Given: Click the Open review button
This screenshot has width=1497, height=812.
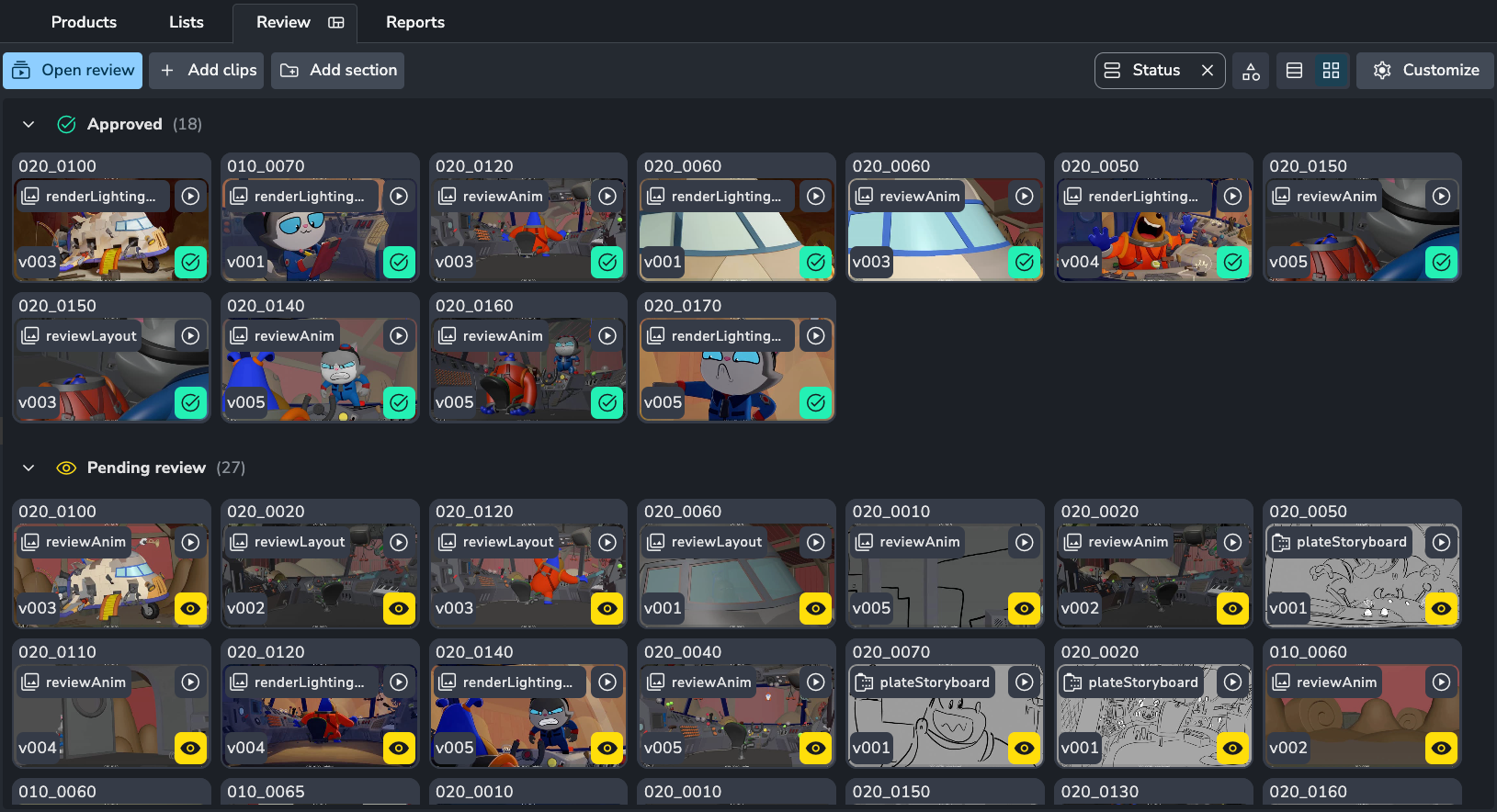Looking at the screenshot, I should pos(73,71).
